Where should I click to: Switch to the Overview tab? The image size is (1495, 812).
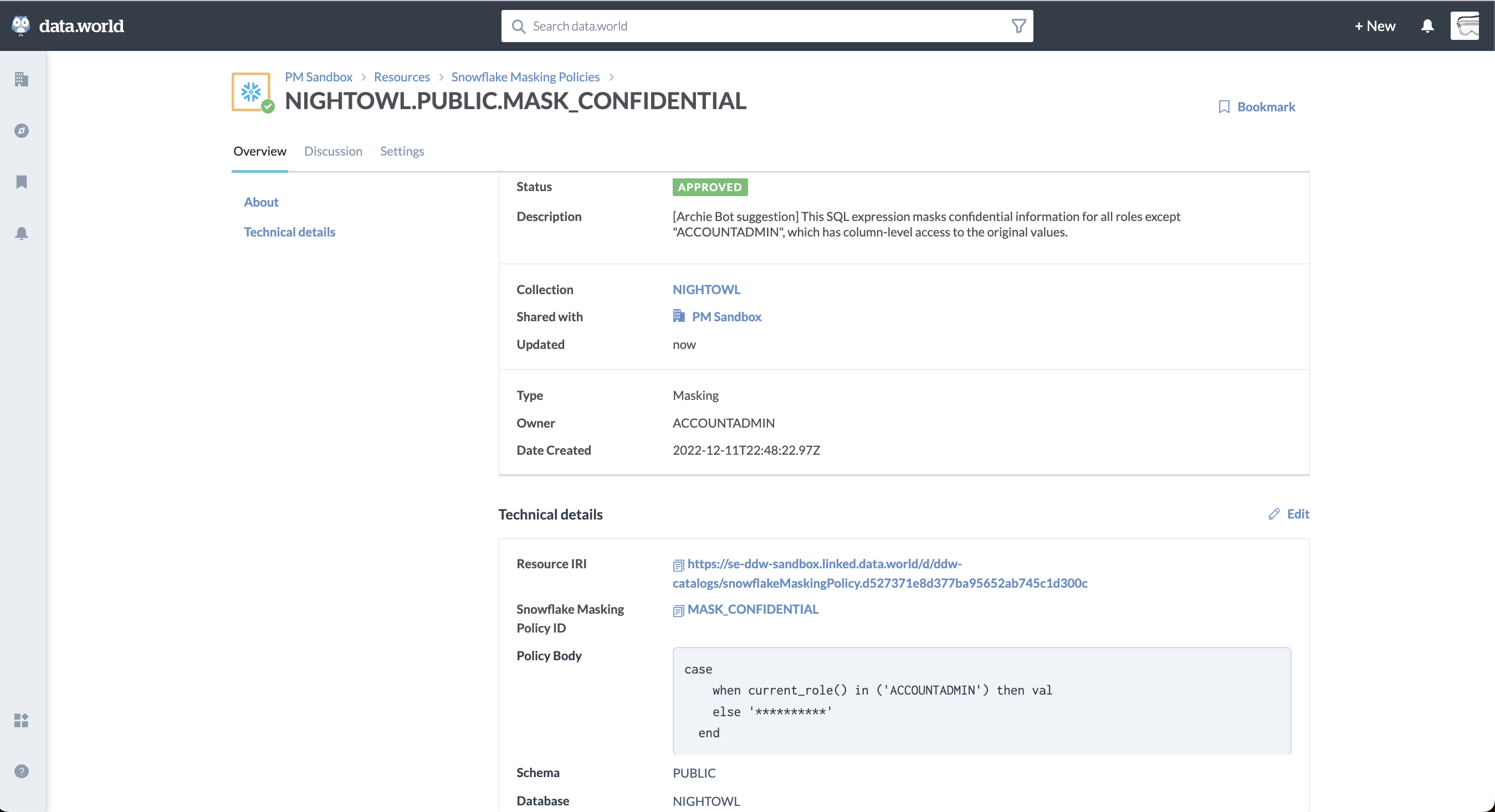(x=259, y=151)
